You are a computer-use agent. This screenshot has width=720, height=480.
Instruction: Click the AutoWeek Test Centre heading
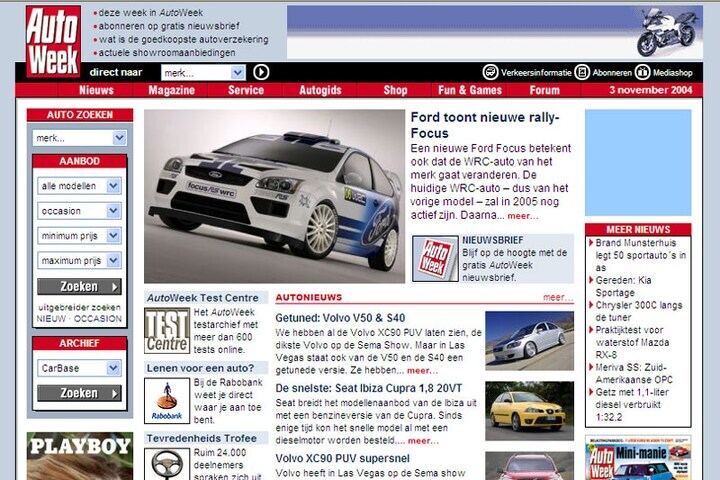202,298
